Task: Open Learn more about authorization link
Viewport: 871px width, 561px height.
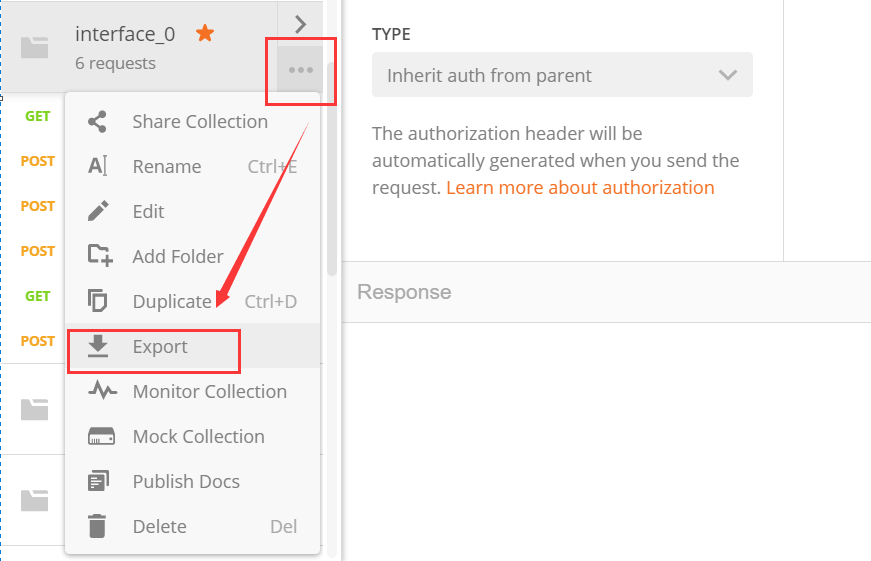Action: [x=580, y=188]
